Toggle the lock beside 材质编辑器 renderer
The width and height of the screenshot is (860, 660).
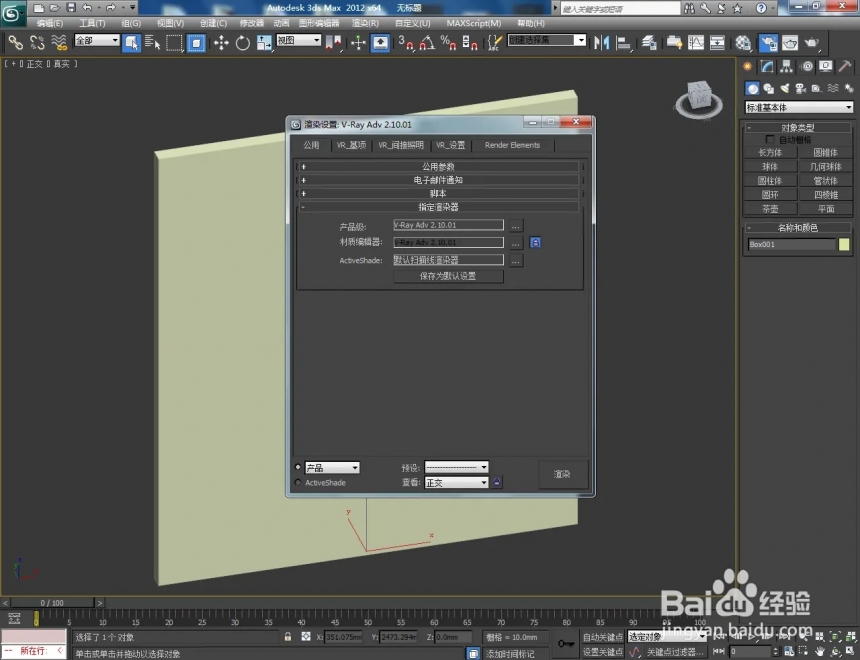pos(535,242)
